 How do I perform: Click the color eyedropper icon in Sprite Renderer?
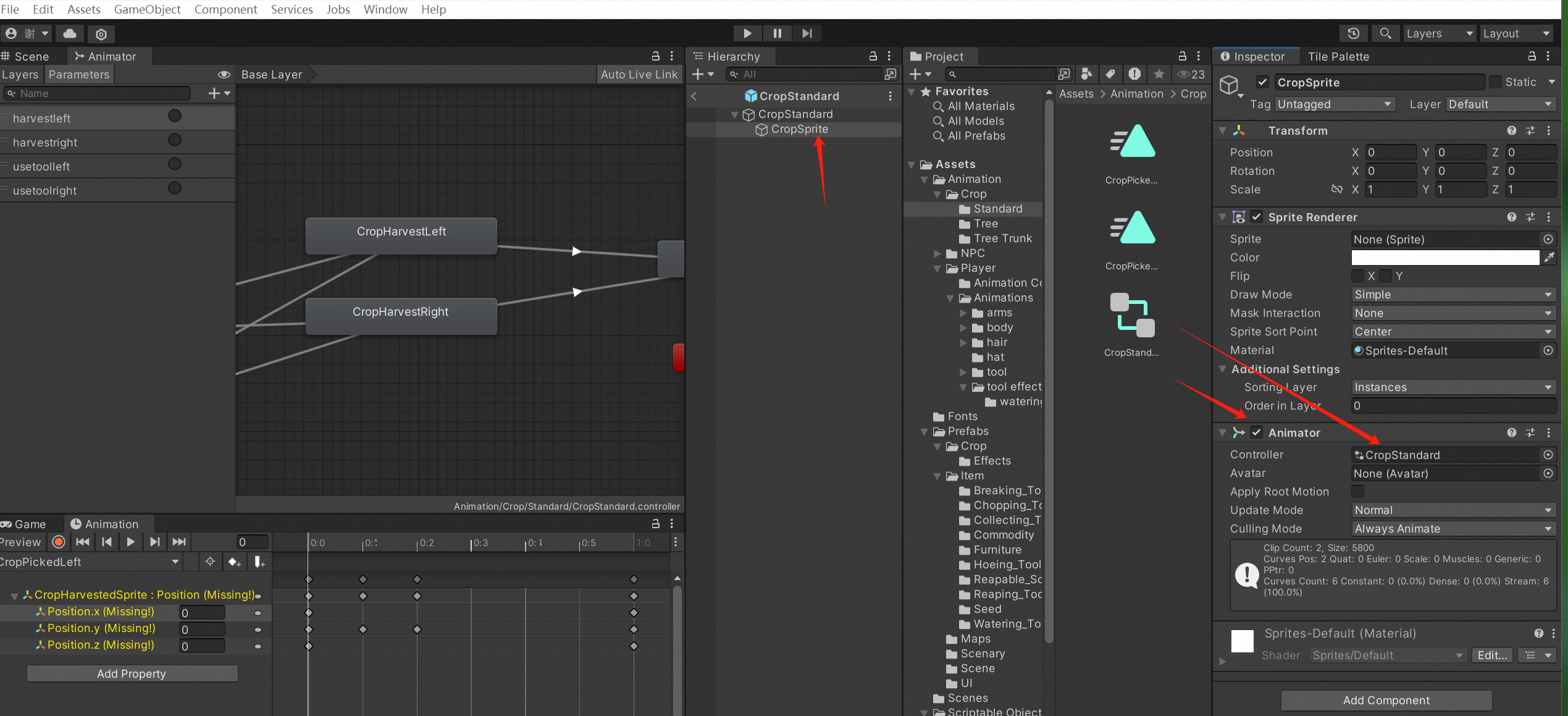(1549, 258)
